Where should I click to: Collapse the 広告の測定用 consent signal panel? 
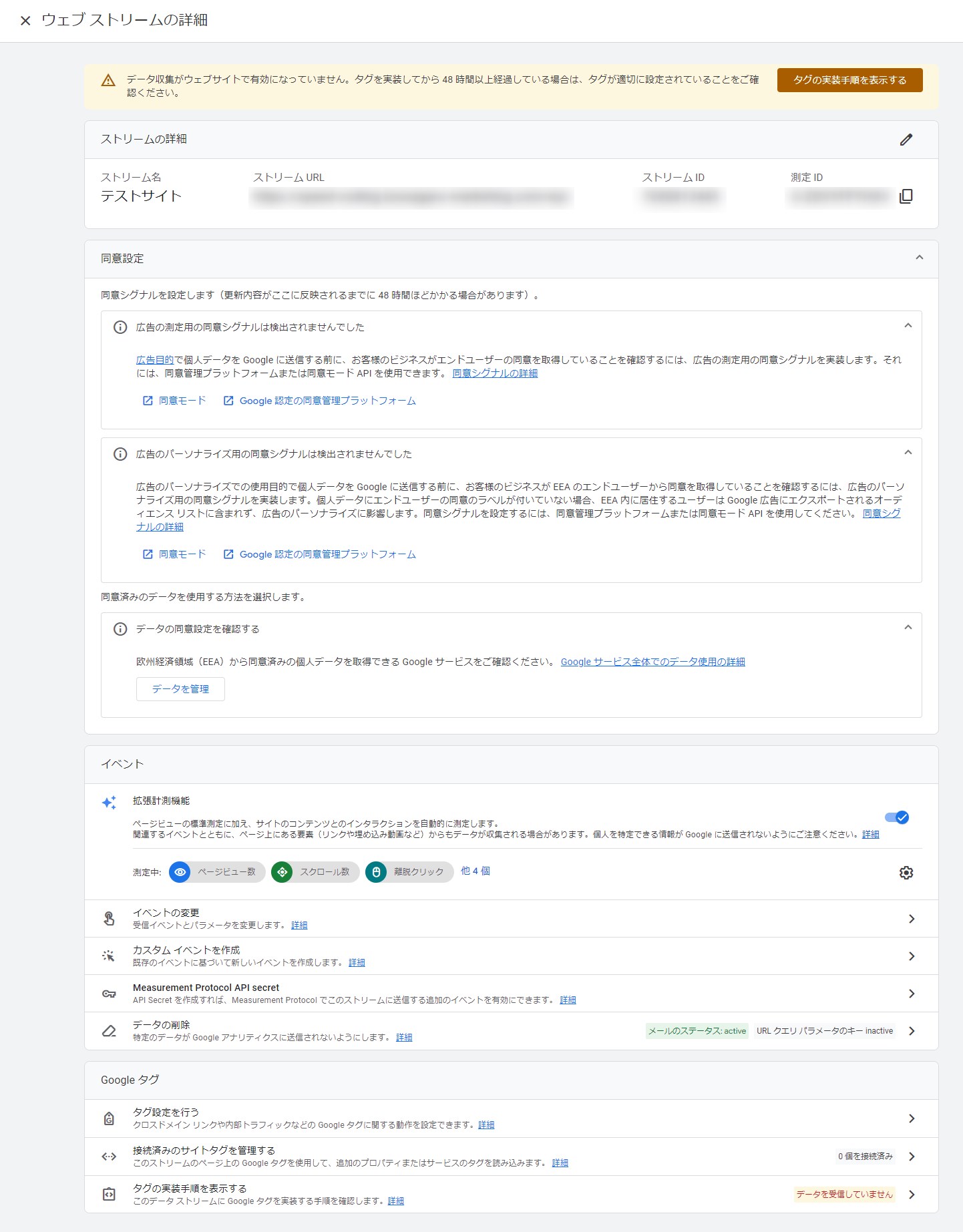908,326
